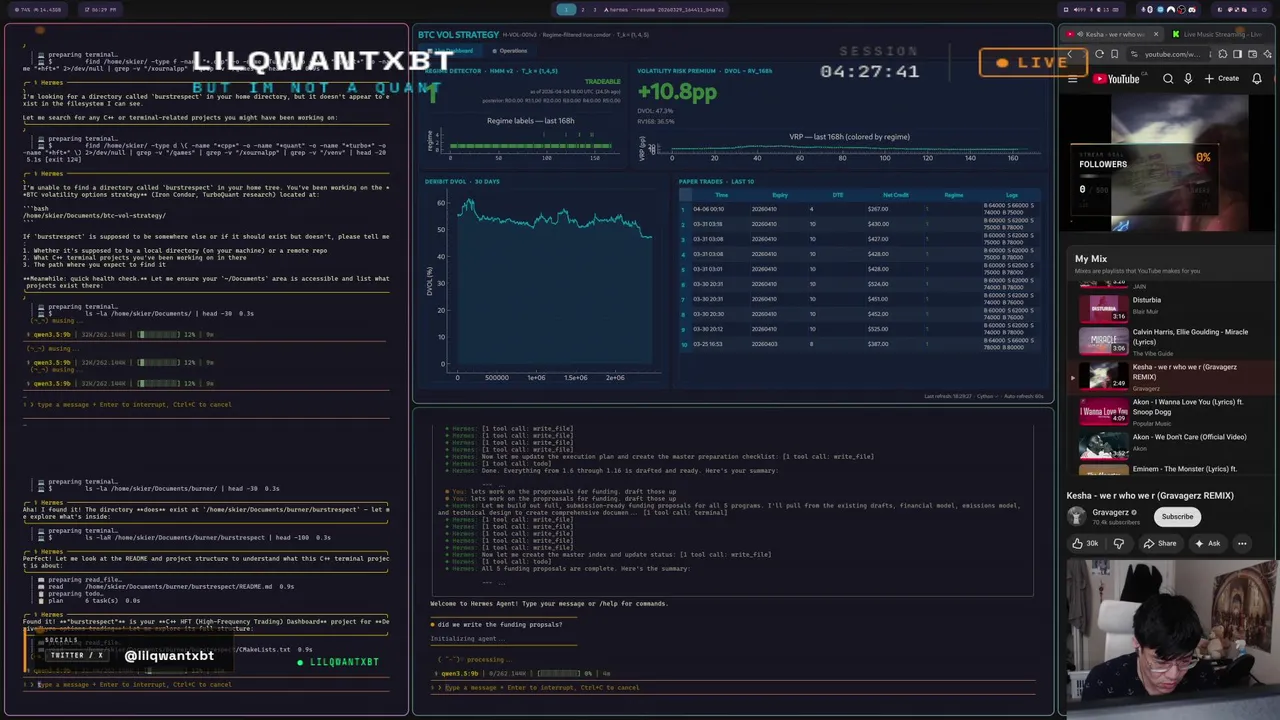Switch to Live Music Streaming tab

pos(1218,34)
